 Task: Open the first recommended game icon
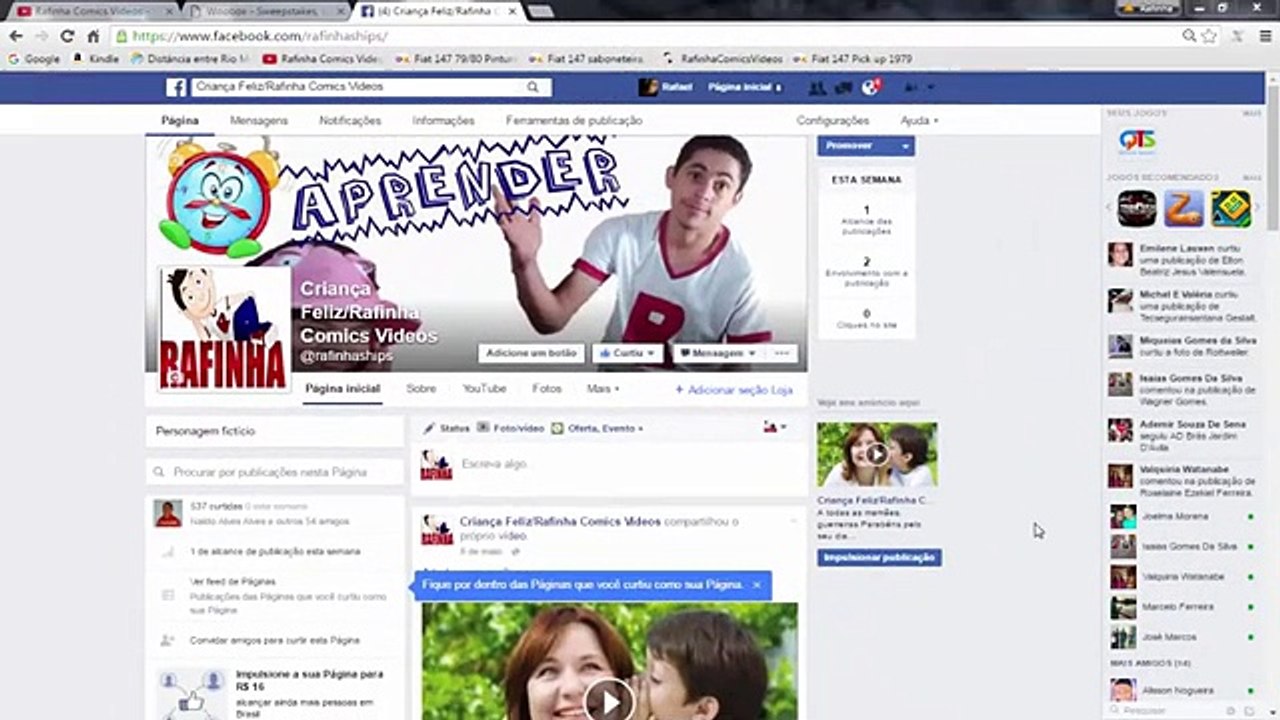point(1137,208)
